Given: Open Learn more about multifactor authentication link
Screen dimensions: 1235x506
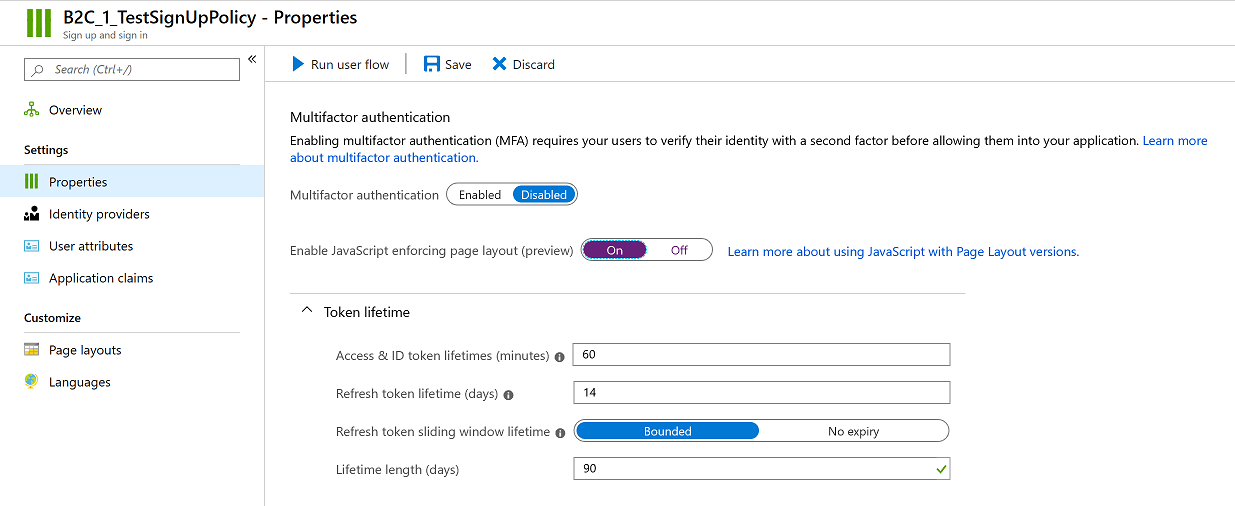Looking at the screenshot, I should click(748, 149).
